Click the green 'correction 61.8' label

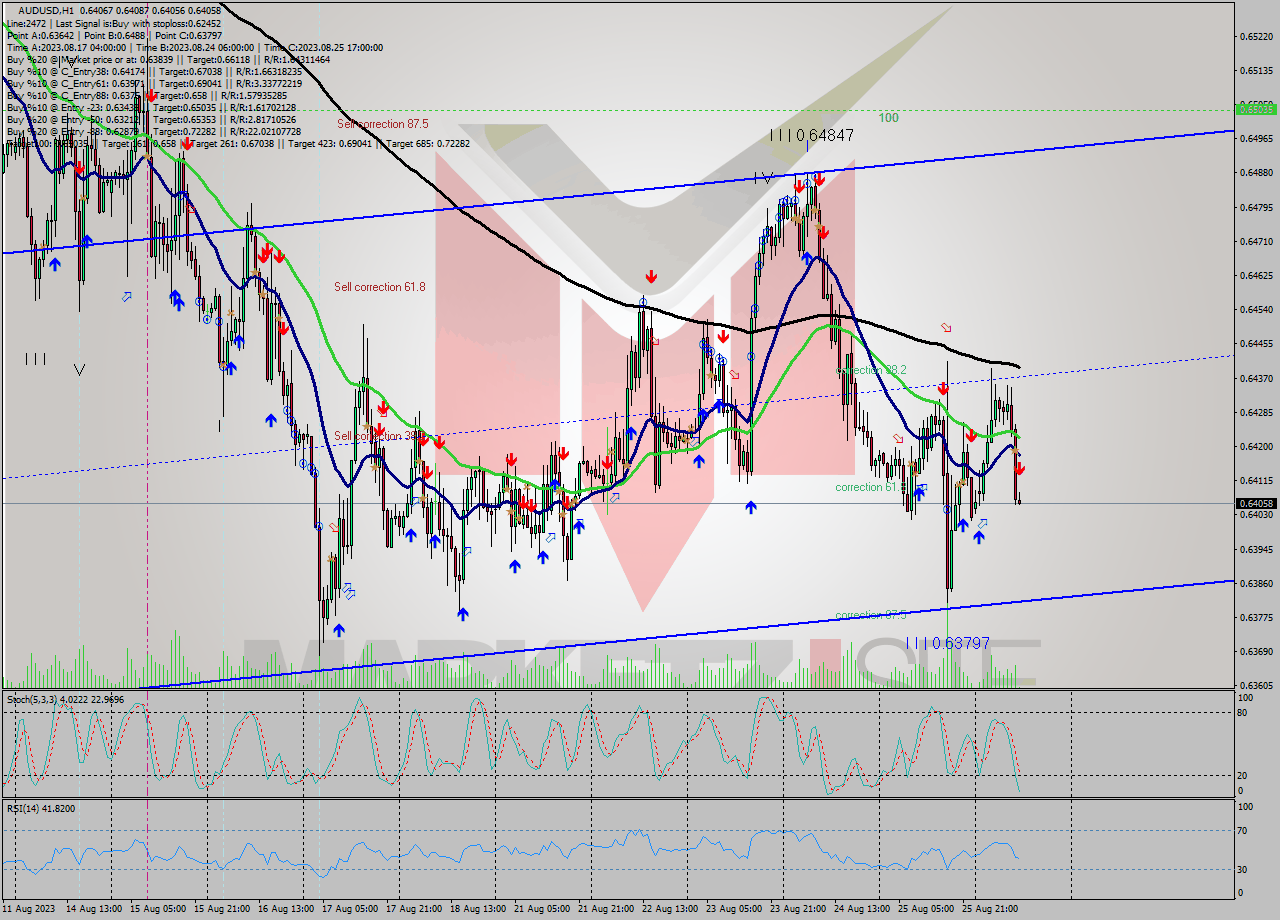[x=871, y=487]
